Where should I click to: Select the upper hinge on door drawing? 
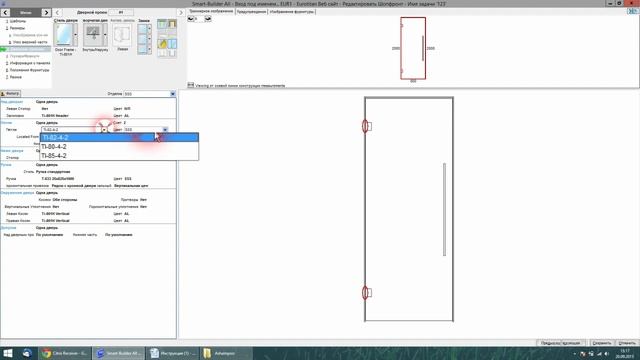click(x=366, y=126)
